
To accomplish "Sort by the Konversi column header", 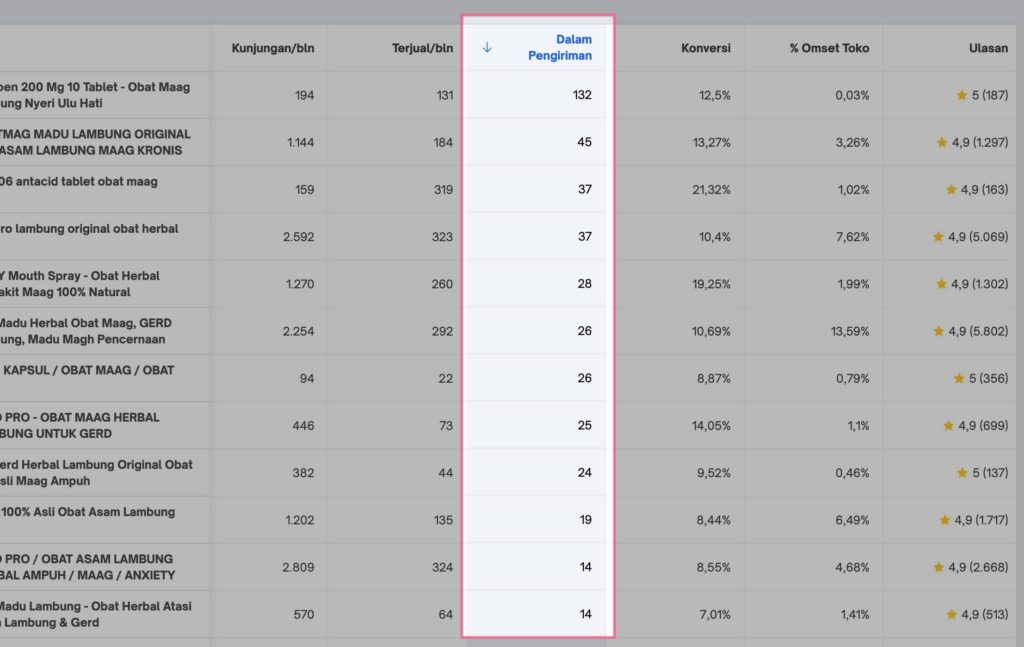I will click(x=705, y=48).
